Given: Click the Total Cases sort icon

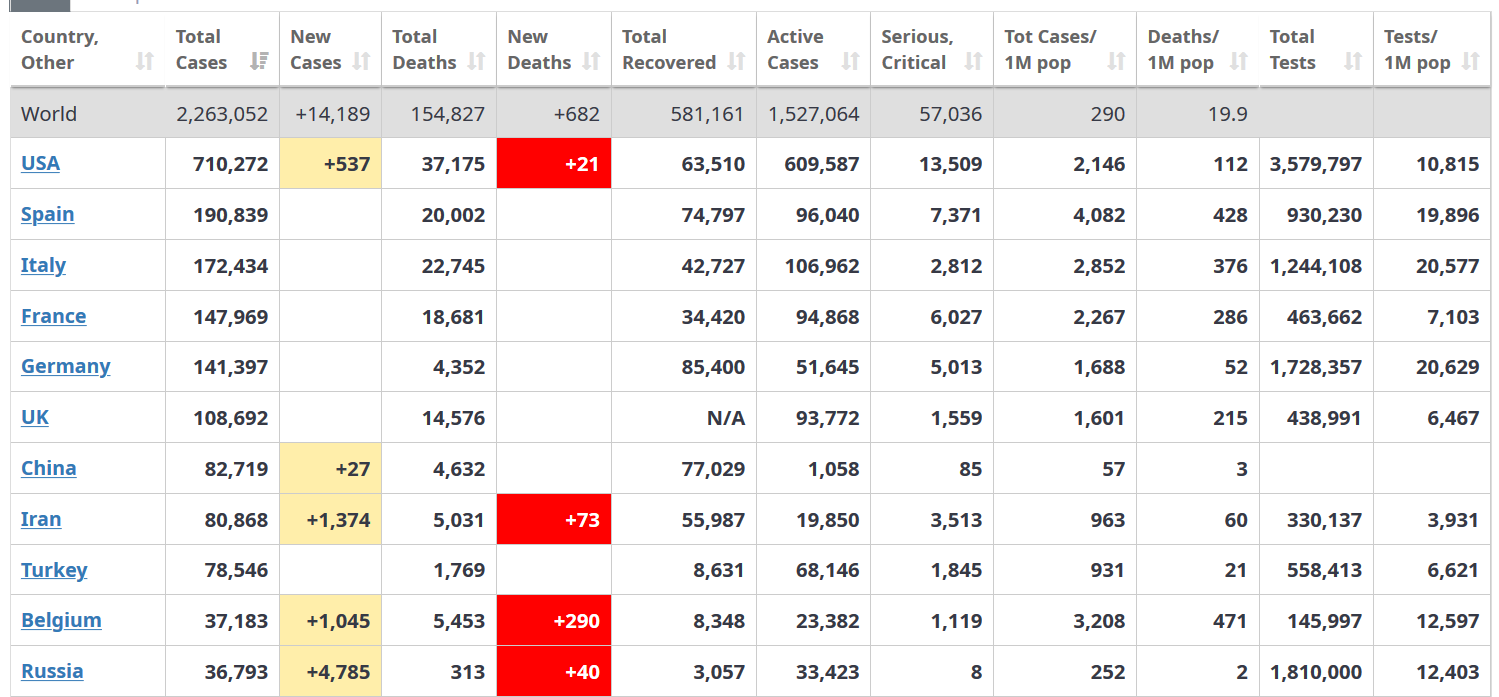Looking at the screenshot, I should [x=260, y=62].
